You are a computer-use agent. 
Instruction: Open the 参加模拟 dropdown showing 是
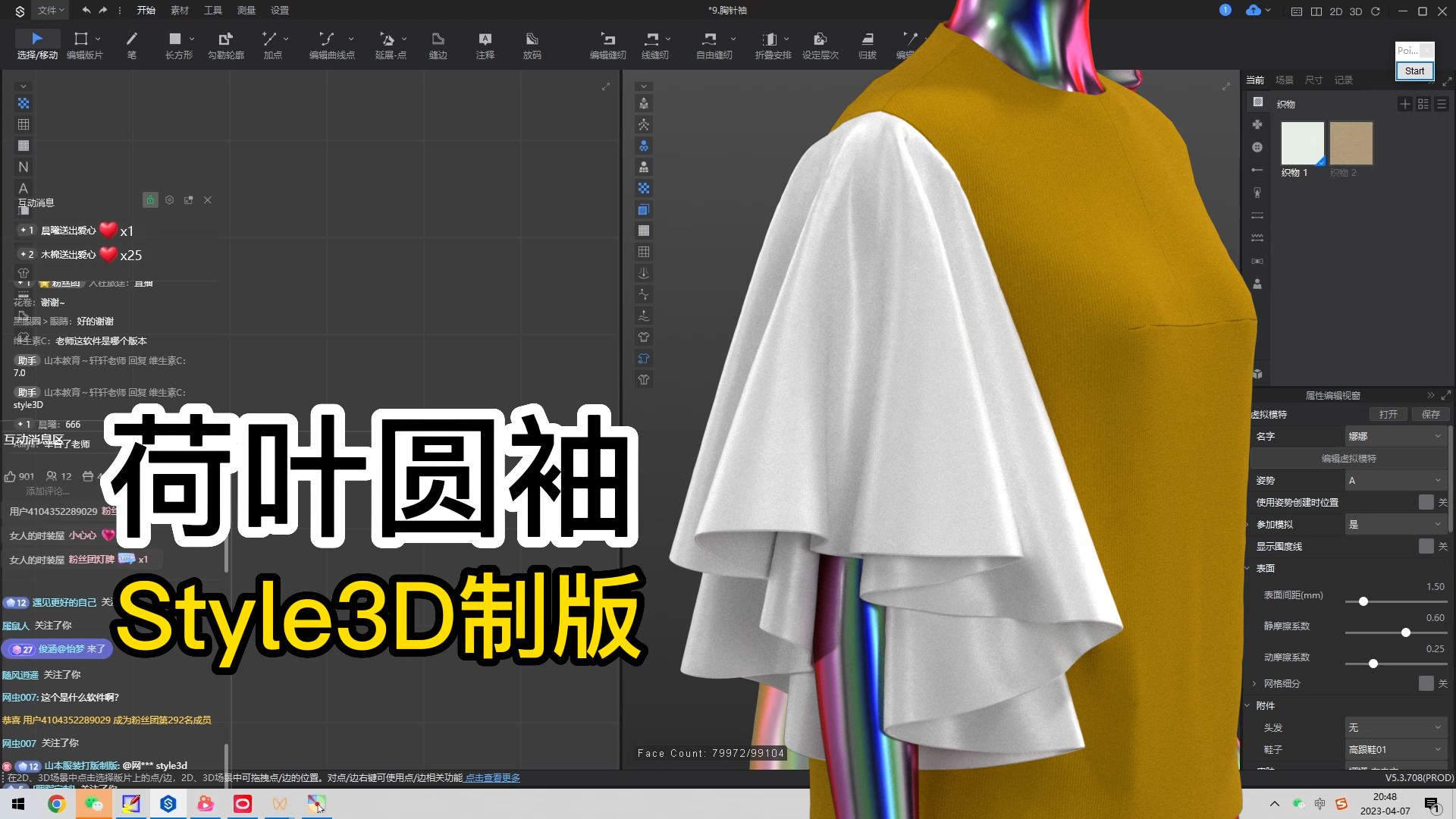pos(1395,524)
